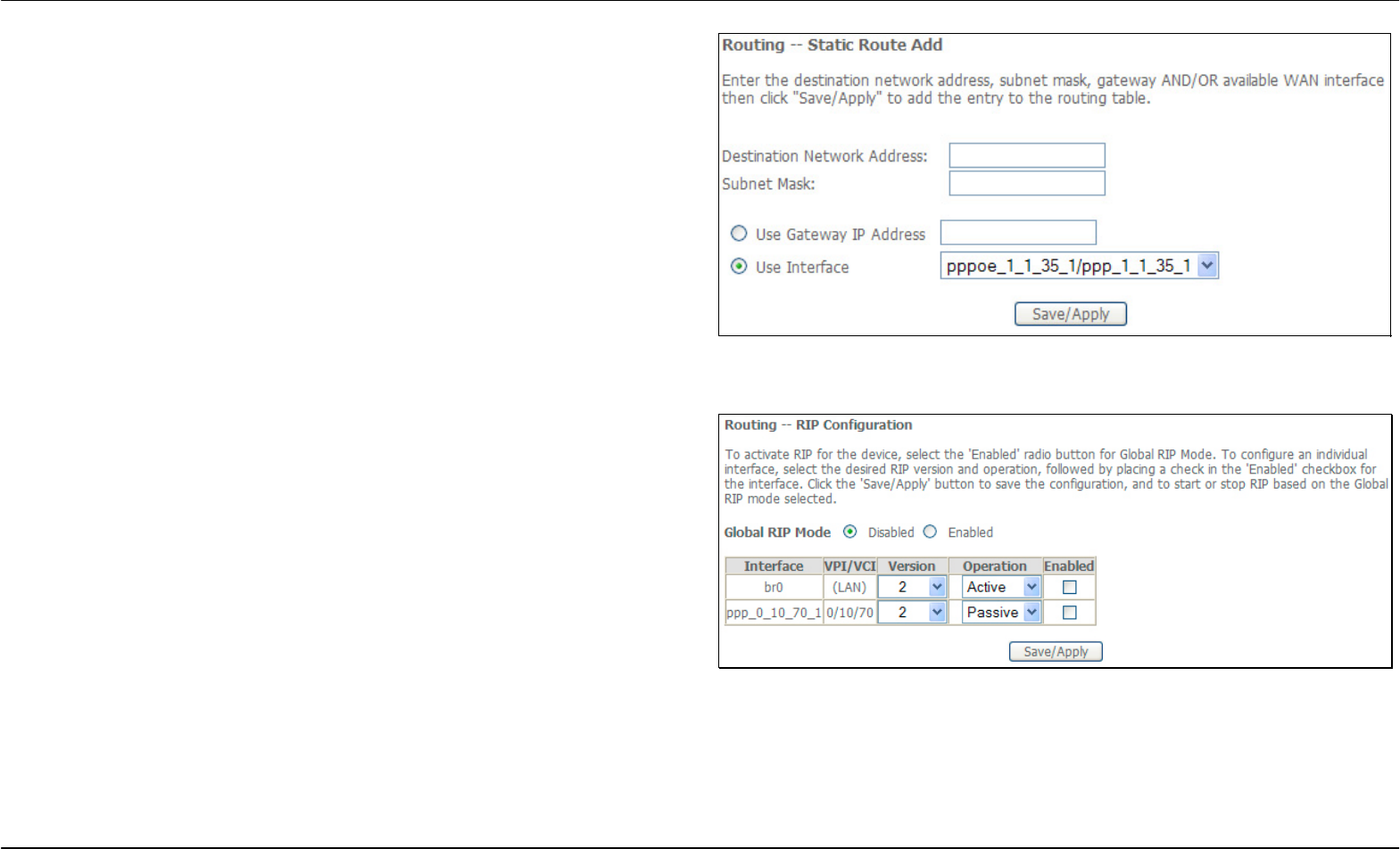The height and width of the screenshot is (849, 1400).
Task: Click the ppp_0_10_70_1 interface cell
Action: [x=774, y=612]
